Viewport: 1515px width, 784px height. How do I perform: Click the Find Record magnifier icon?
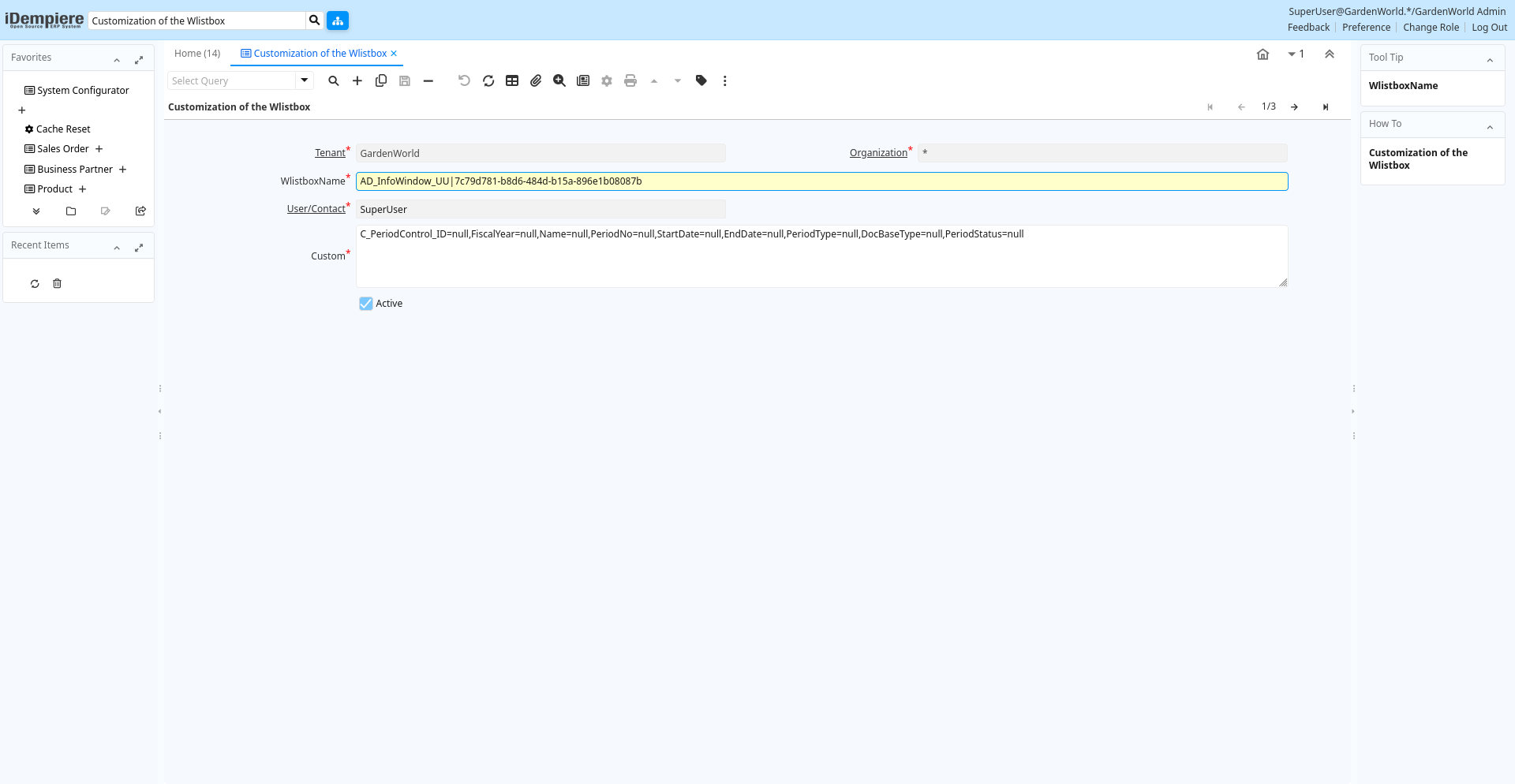(334, 80)
